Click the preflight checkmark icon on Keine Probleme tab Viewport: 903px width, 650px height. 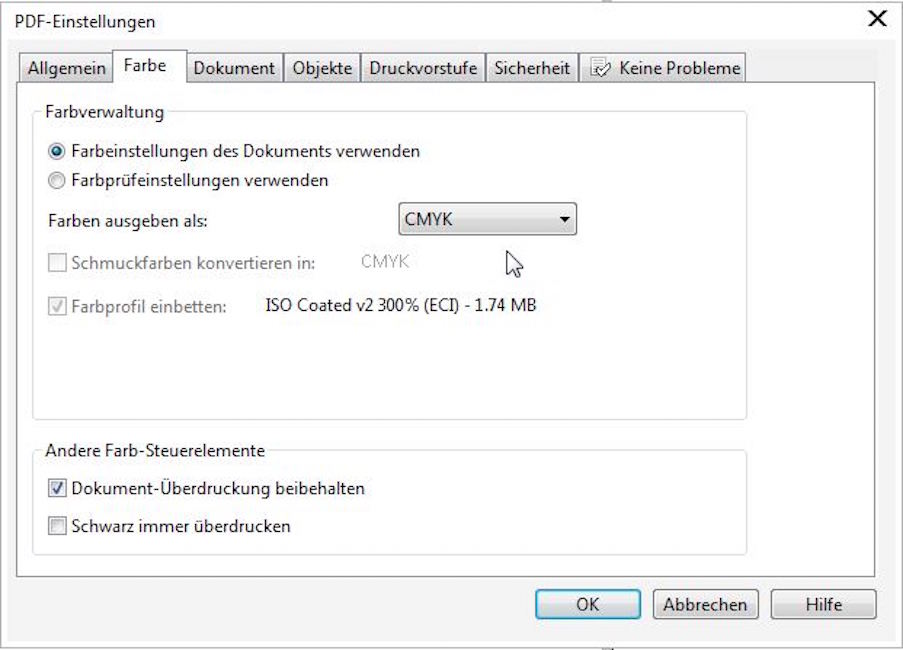tap(600, 68)
